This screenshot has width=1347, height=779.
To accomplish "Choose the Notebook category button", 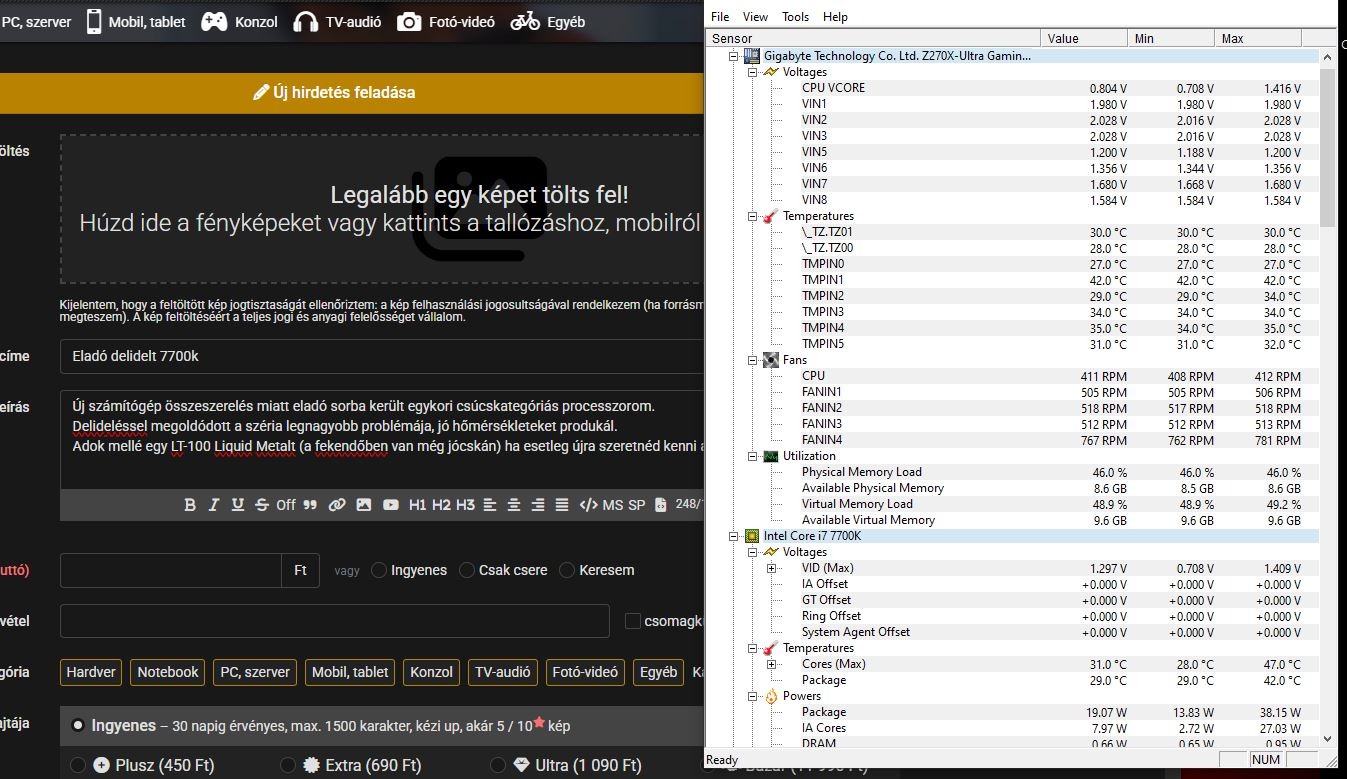I will point(168,672).
